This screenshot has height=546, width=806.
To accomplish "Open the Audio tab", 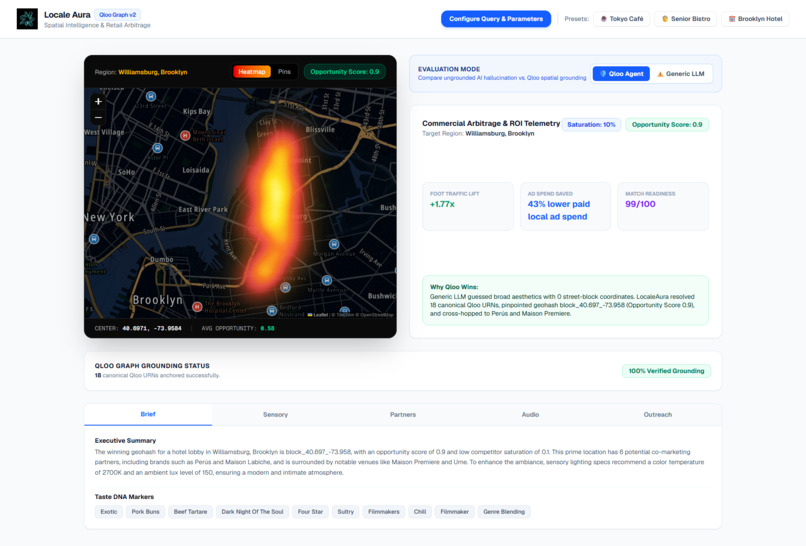I will [x=530, y=414].
